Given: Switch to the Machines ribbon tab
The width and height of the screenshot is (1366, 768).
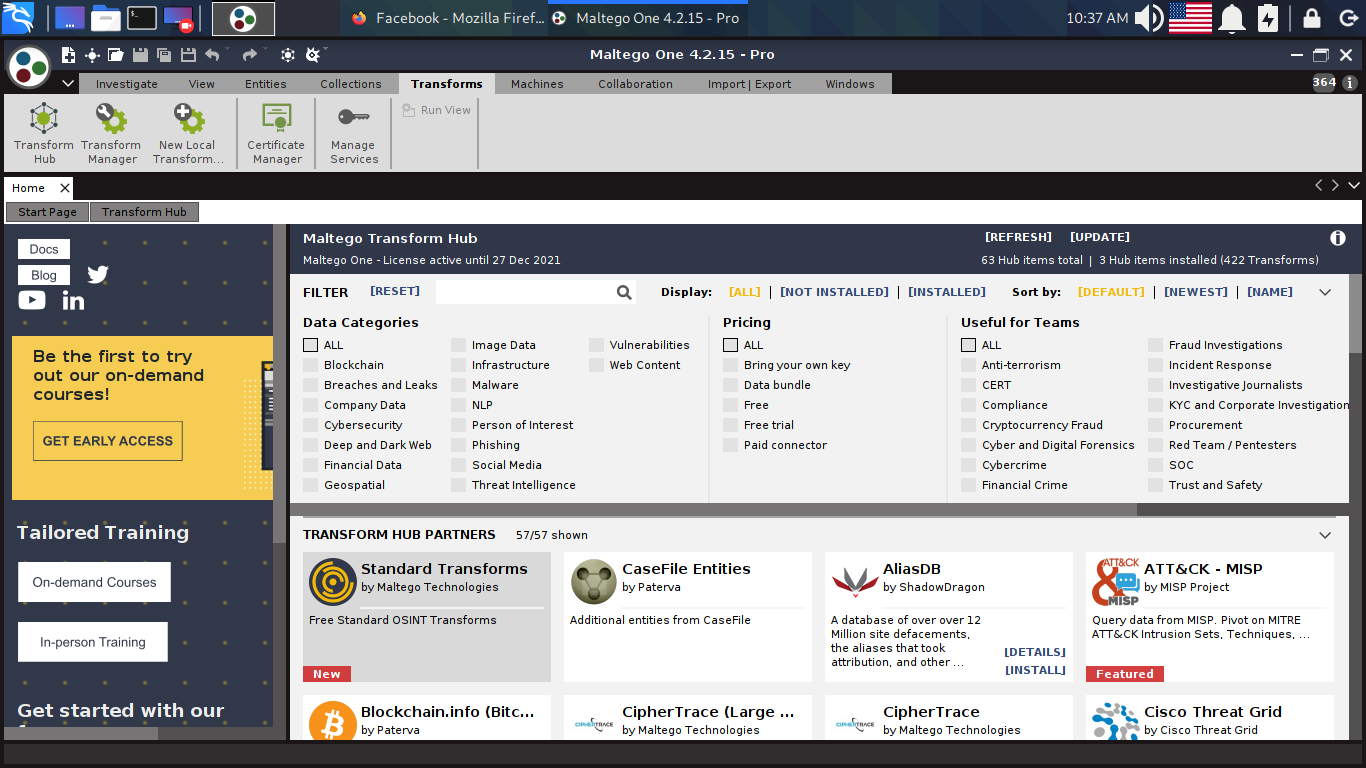Looking at the screenshot, I should coord(537,84).
